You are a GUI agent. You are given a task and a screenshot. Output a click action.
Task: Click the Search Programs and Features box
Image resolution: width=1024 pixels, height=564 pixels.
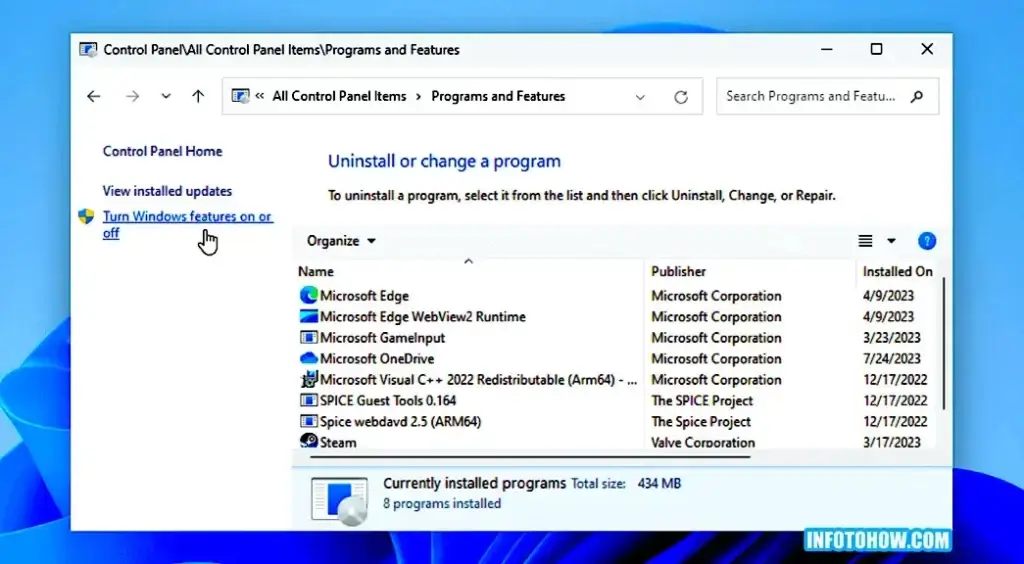pyautogui.click(x=827, y=97)
